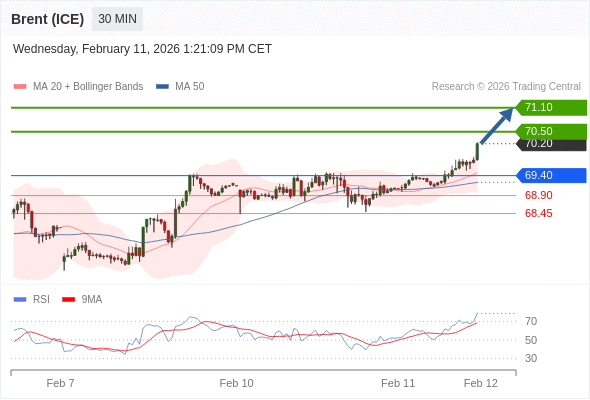Click the RSI 50 axis level label
The image size is (590, 400).
pyautogui.click(x=531, y=340)
